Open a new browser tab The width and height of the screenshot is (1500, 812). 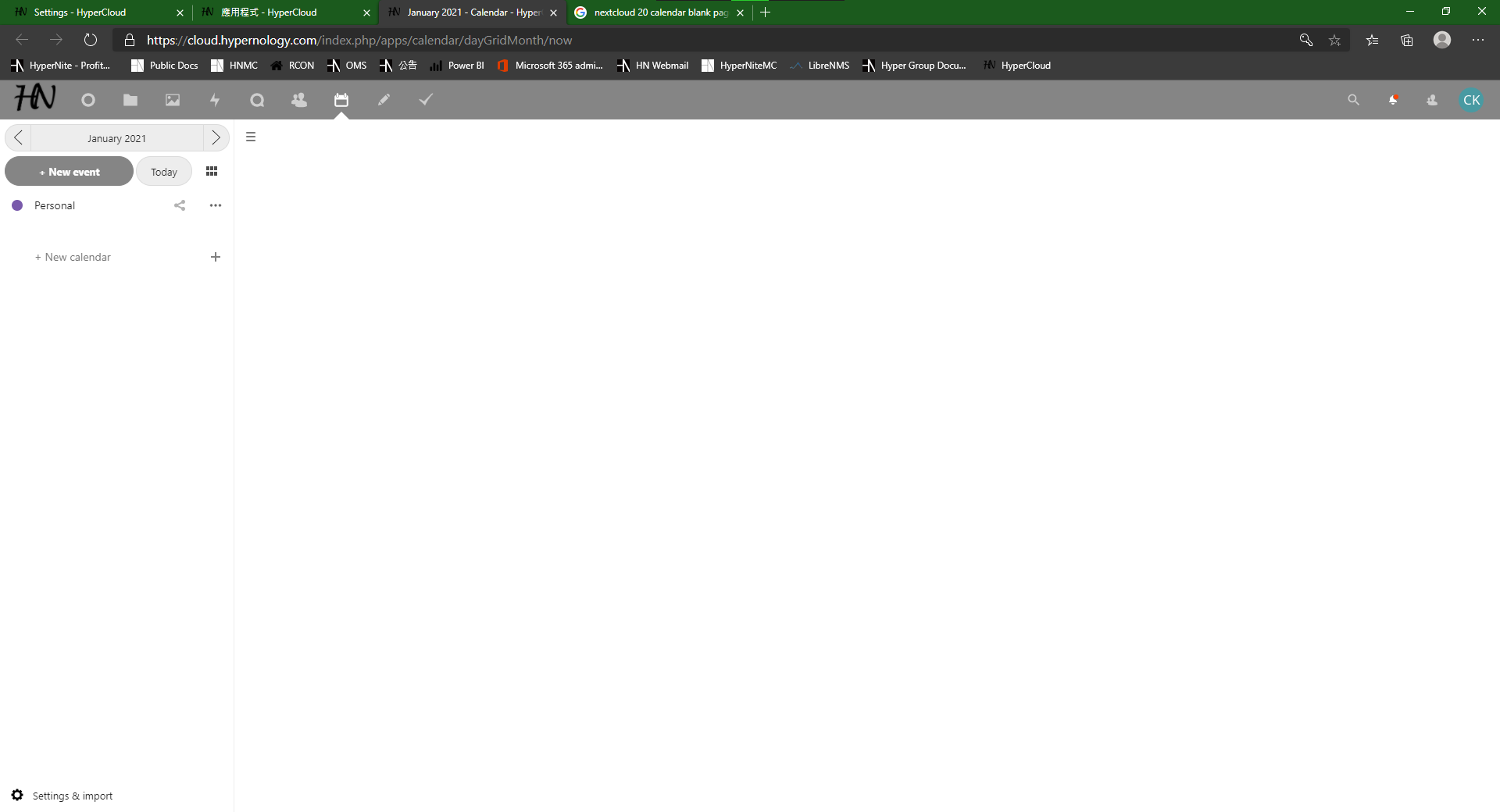point(766,12)
